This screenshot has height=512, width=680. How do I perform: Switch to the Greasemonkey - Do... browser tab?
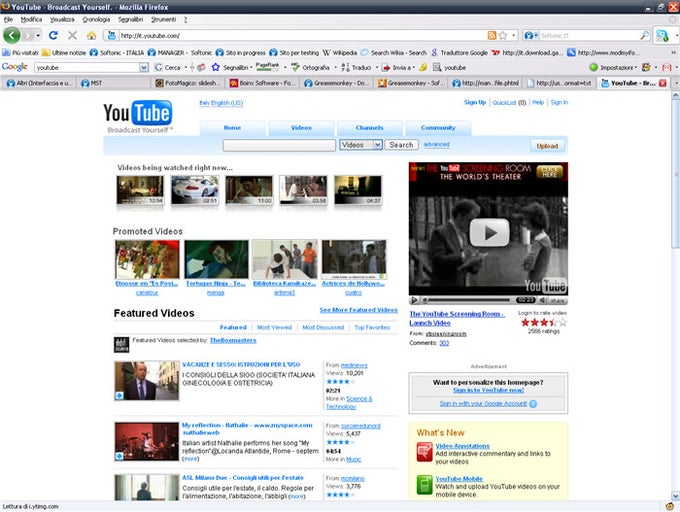pyautogui.click(x=337, y=83)
